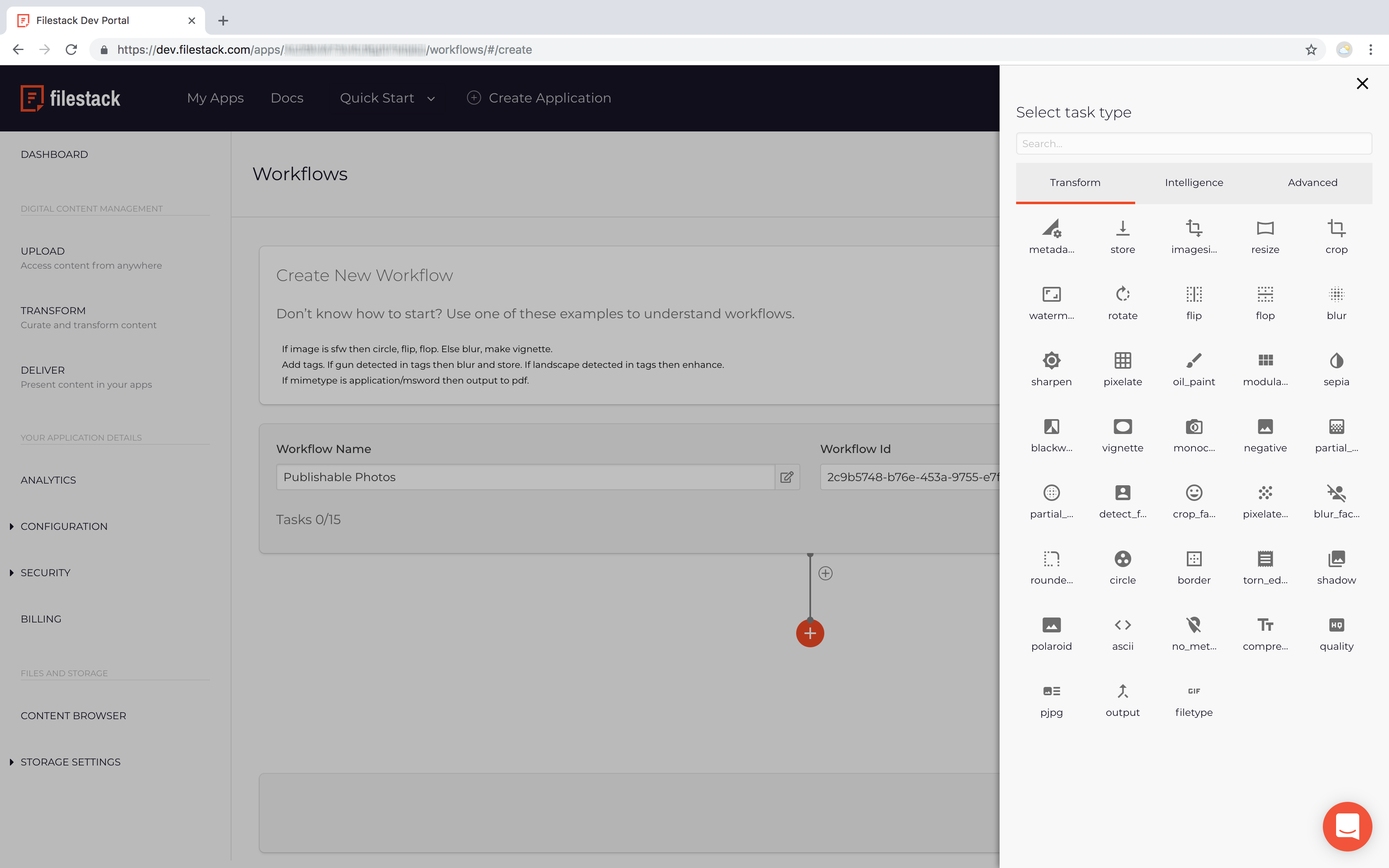The image size is (1389, 868).
Task: Pick the crop_faces smiley icon
Action: [x=1194, y=493]
